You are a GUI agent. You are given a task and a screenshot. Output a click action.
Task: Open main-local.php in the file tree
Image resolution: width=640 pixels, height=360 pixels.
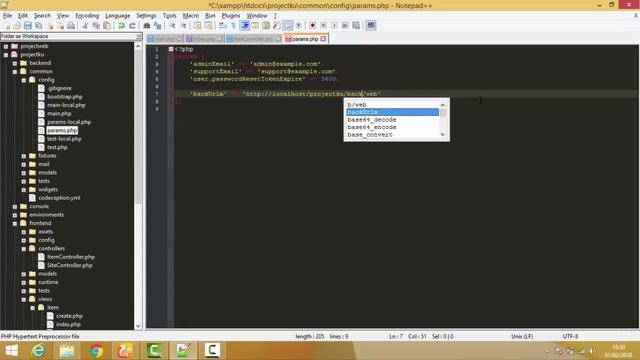66,105
